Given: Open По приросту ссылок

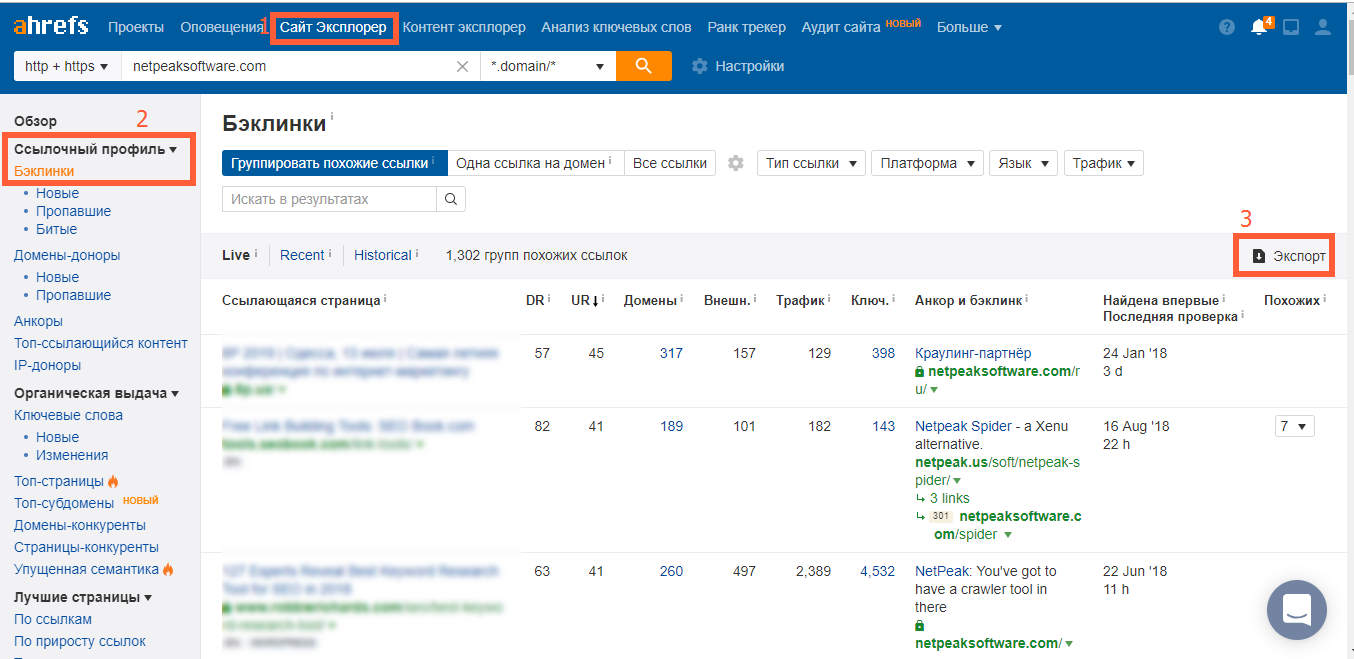Looking at the screenshot, I should 80,641.
